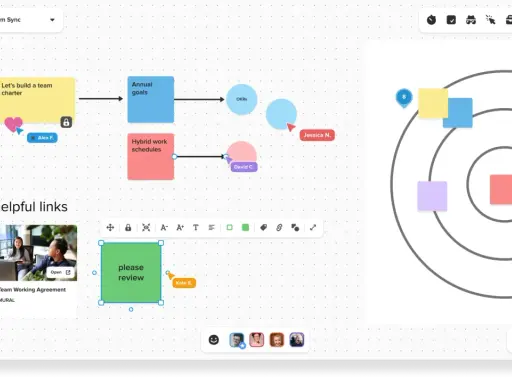Click the lock badge on yellow sticky

click(66, 122)
